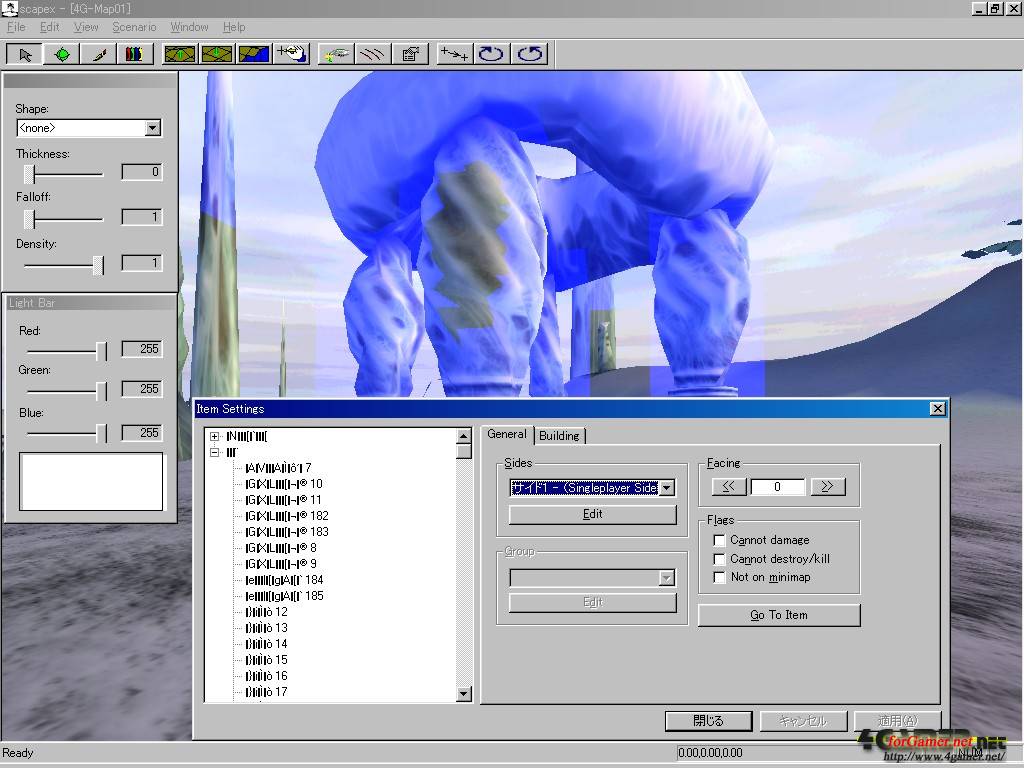Toggle the Not on minimap checkbox
This screenshot has height=768, width=1024.
pos(719,577)
